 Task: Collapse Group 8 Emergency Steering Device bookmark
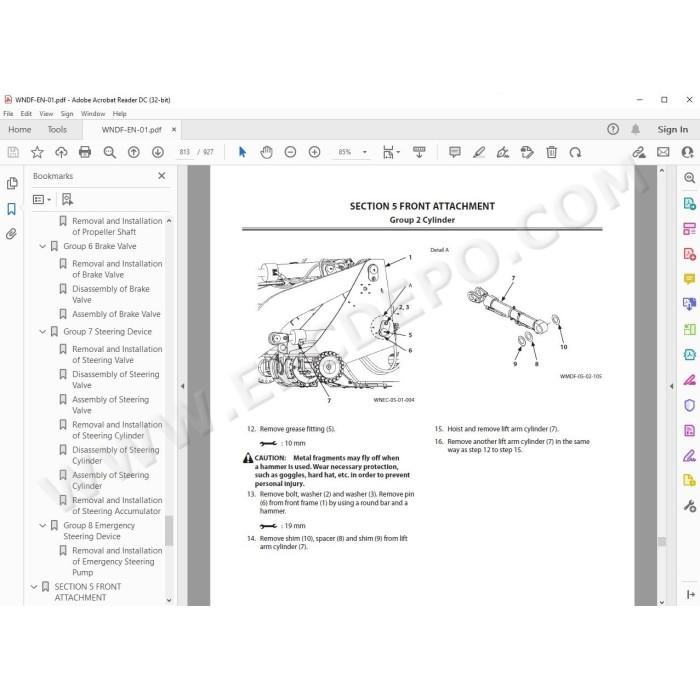(42, 525)
